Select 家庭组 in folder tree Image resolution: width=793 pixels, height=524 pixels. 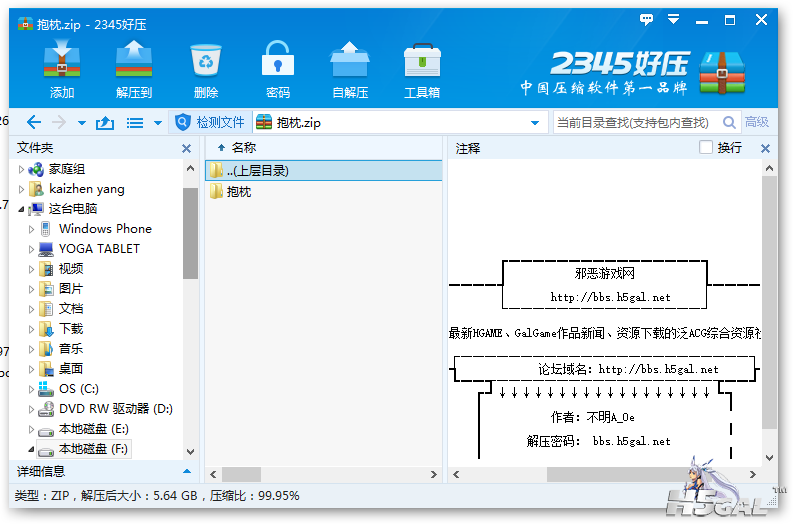click(67, 169)
